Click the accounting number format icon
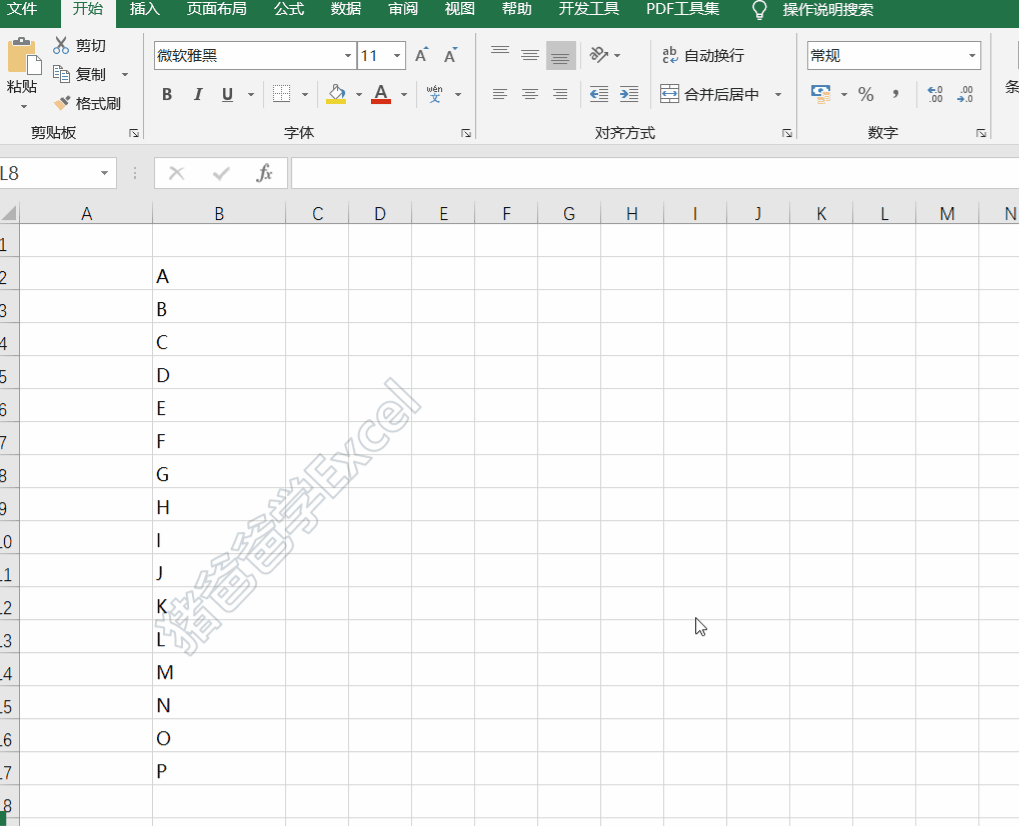1019x826 pixels. [821, 94]
